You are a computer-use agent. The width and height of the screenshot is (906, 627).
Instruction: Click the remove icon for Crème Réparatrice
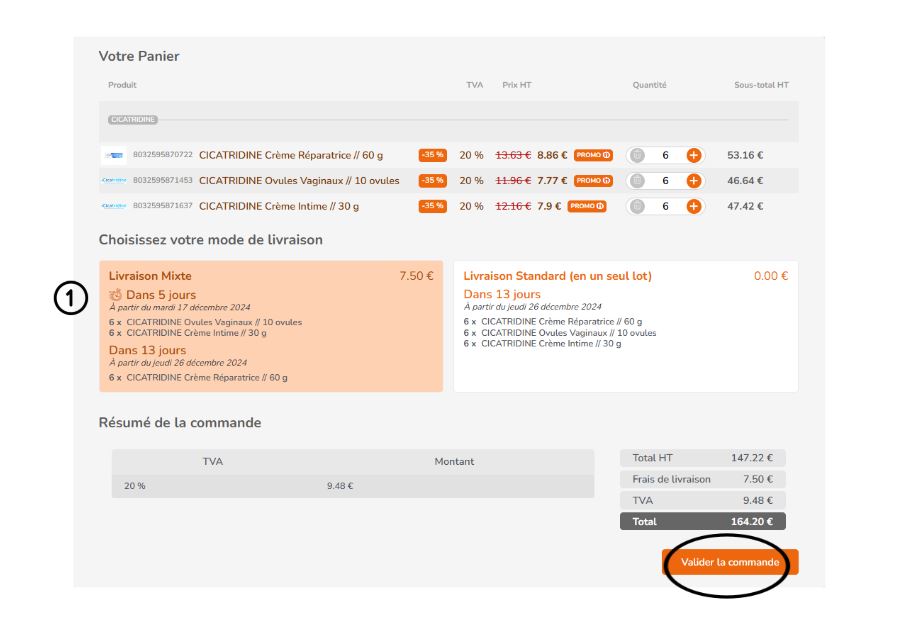point(637,155)
